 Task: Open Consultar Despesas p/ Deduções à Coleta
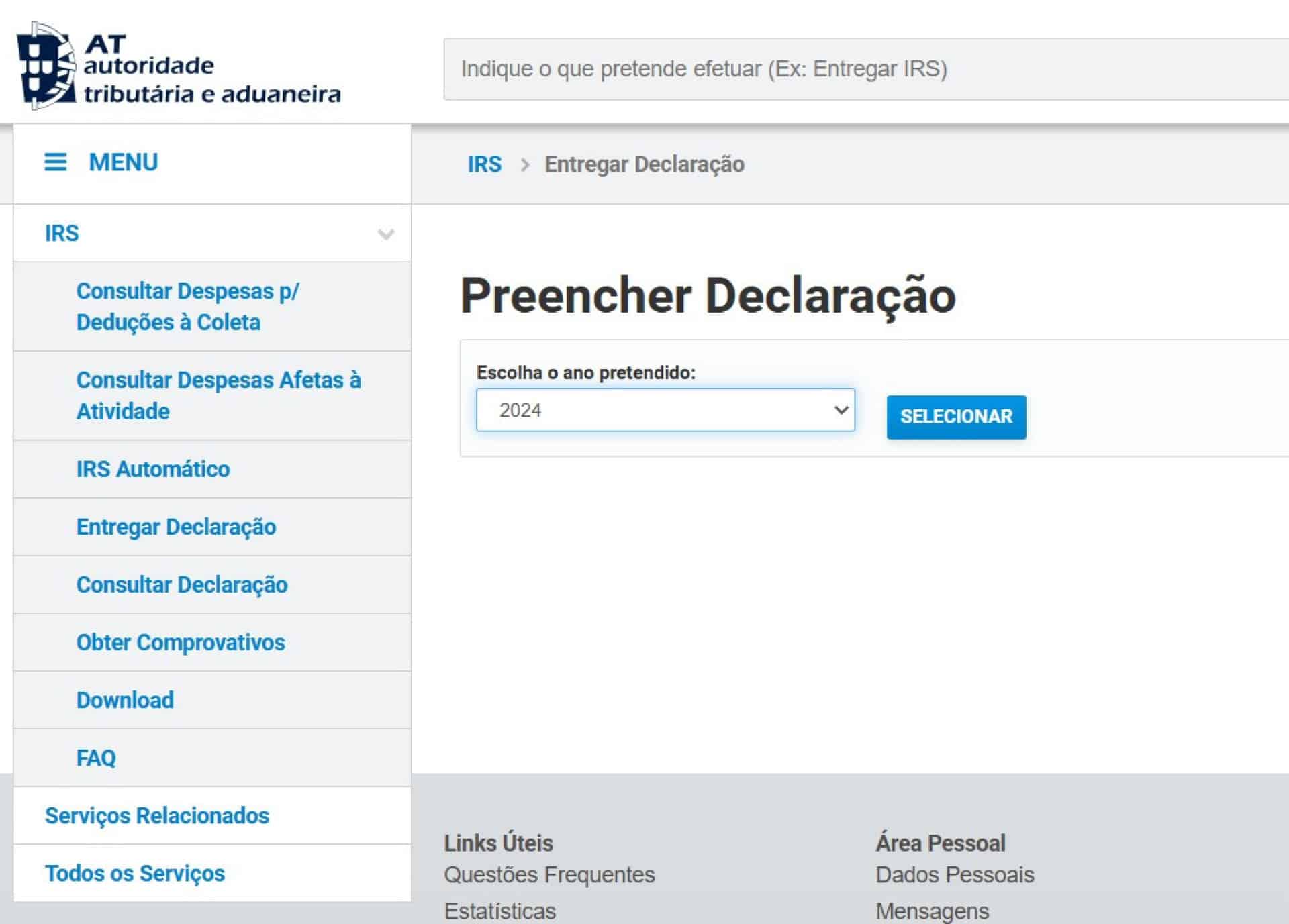pos(187,307)
